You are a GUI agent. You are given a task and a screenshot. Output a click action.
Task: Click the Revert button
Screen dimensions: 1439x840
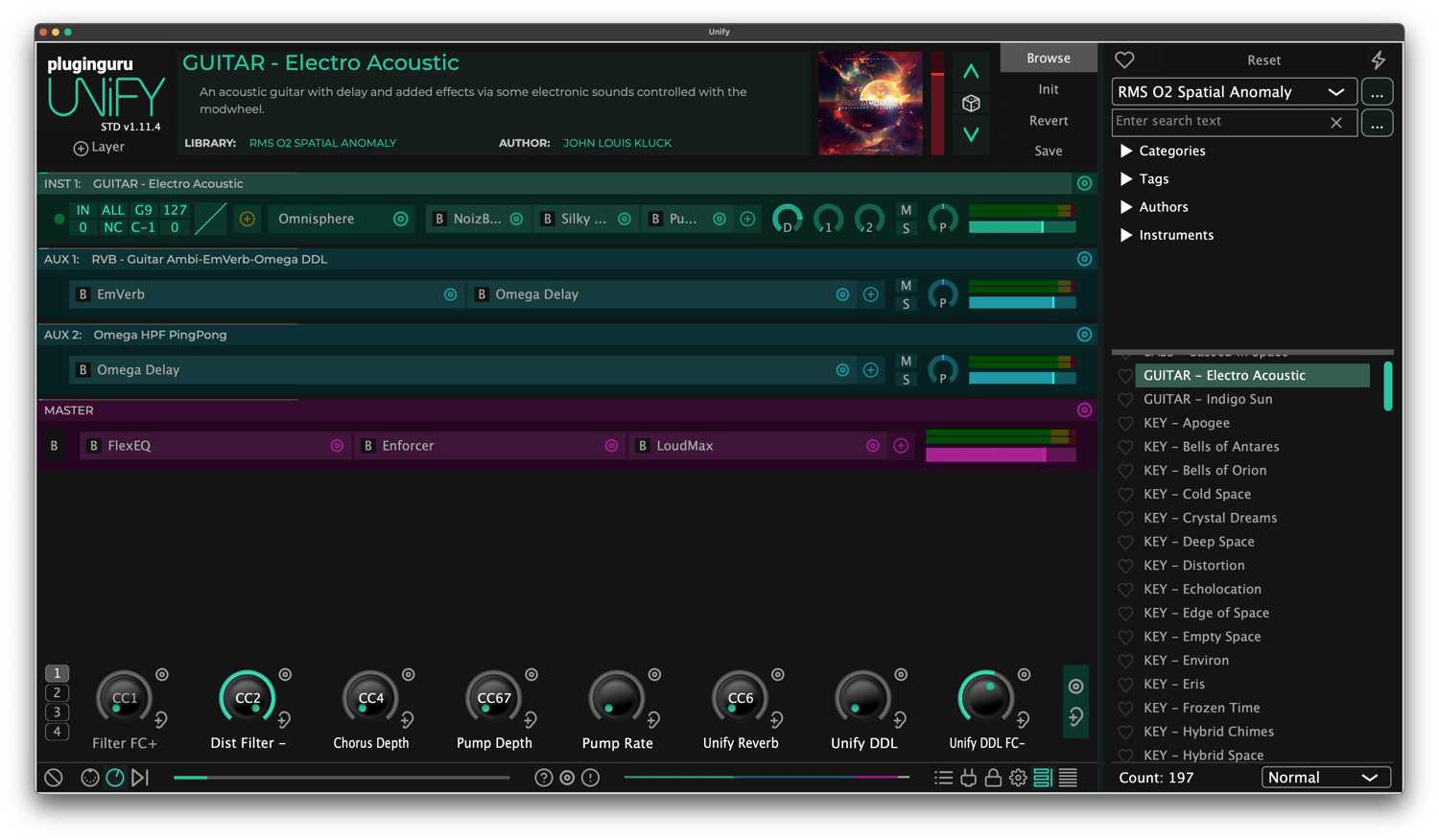[1049, 121]
